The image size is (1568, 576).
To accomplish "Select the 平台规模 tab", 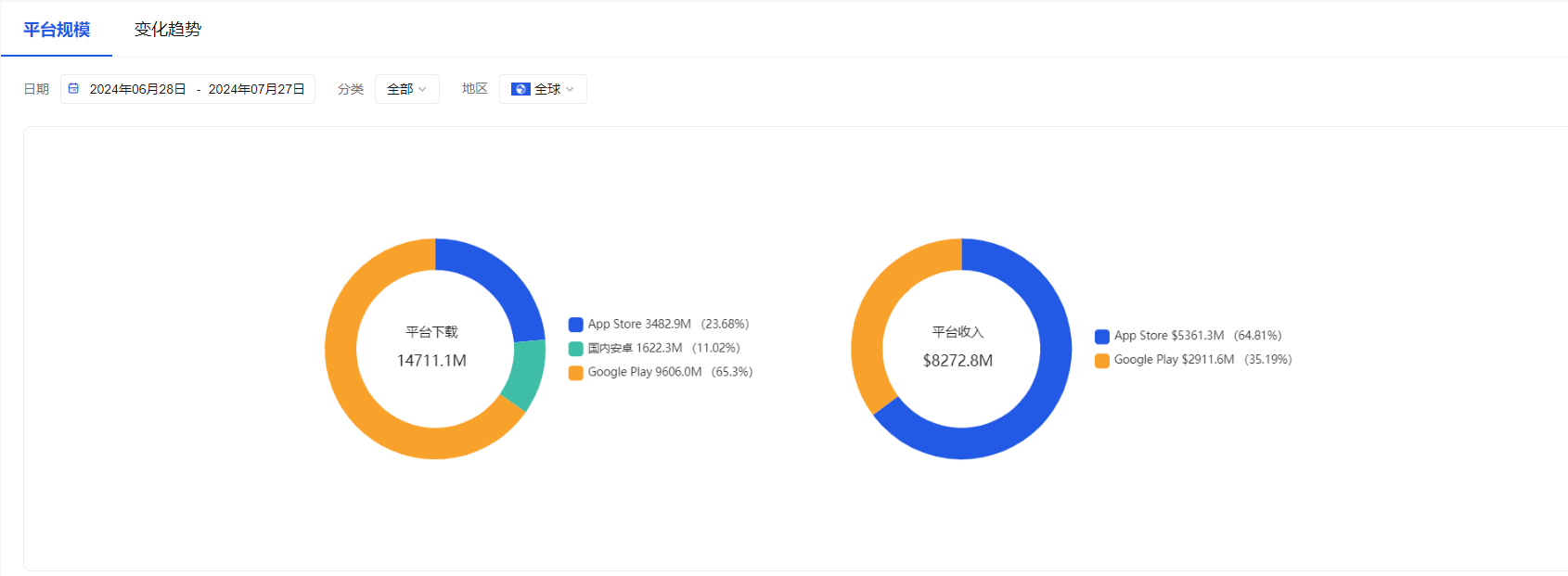I will coord(57,30).
